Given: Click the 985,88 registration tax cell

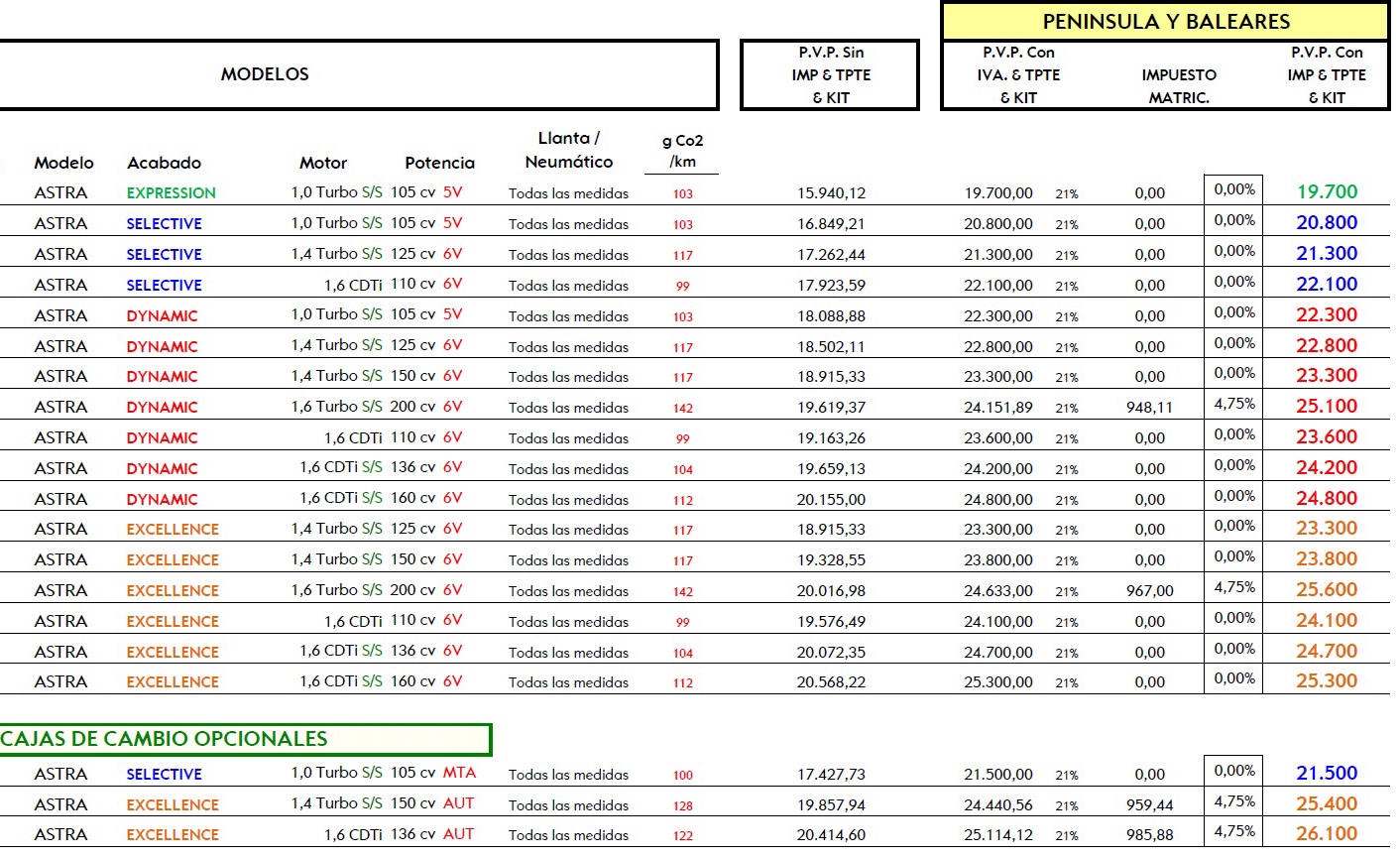Looking at the screenshot, I should coord(1149,835).
